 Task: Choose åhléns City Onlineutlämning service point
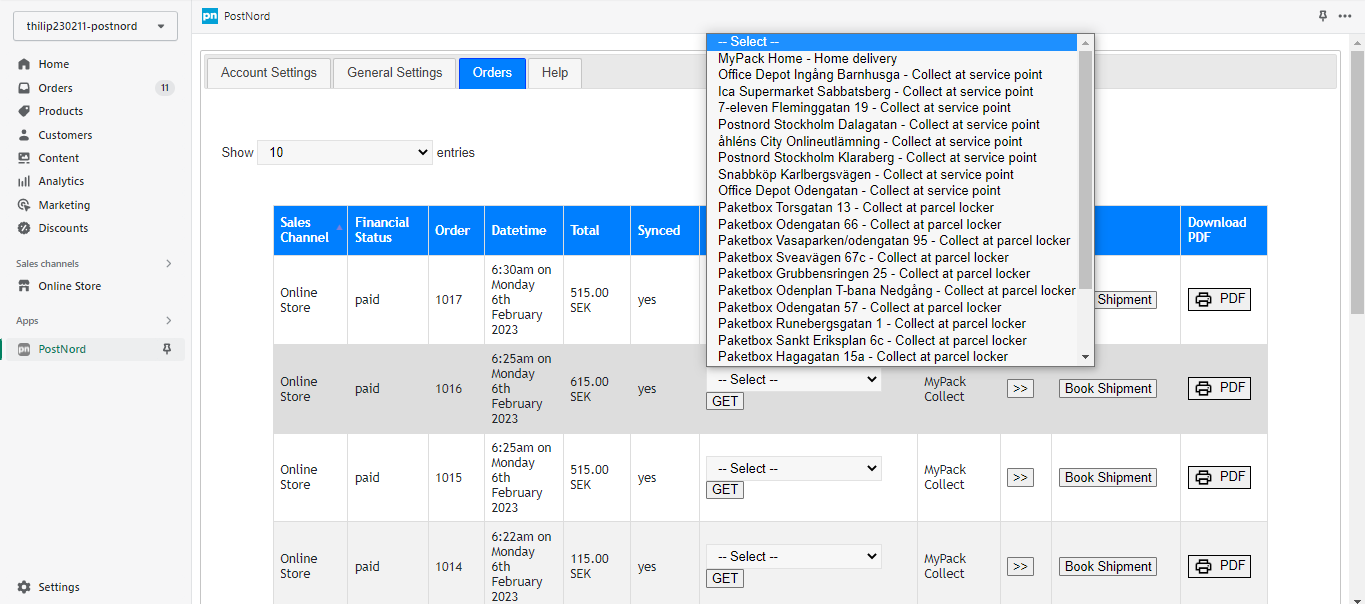[892, 142]
